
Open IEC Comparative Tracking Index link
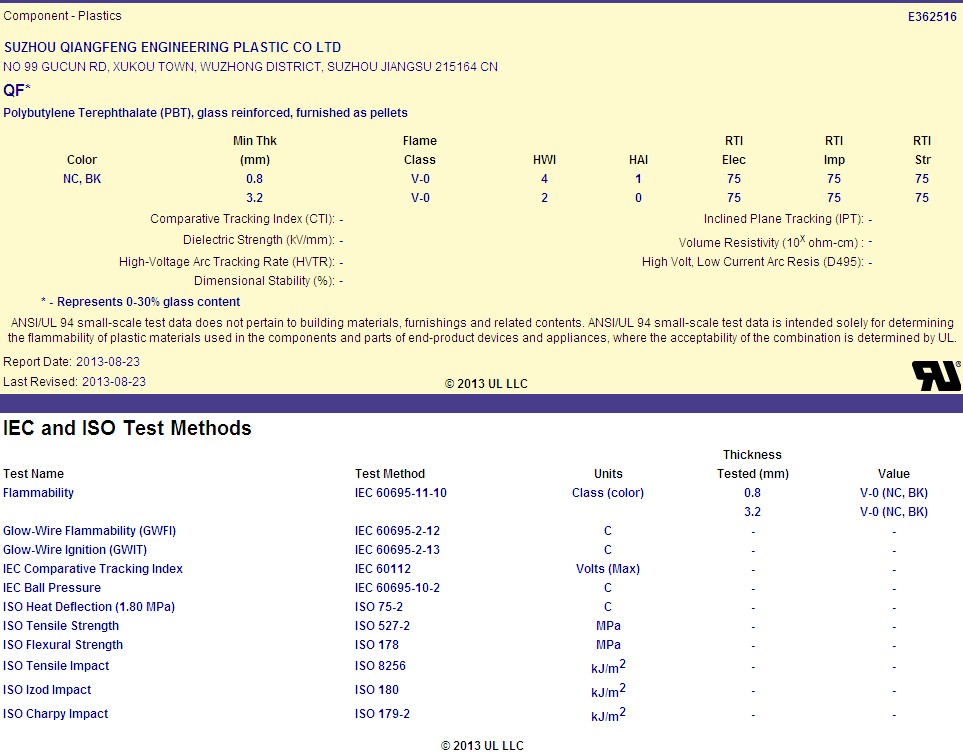pos(93,569)
